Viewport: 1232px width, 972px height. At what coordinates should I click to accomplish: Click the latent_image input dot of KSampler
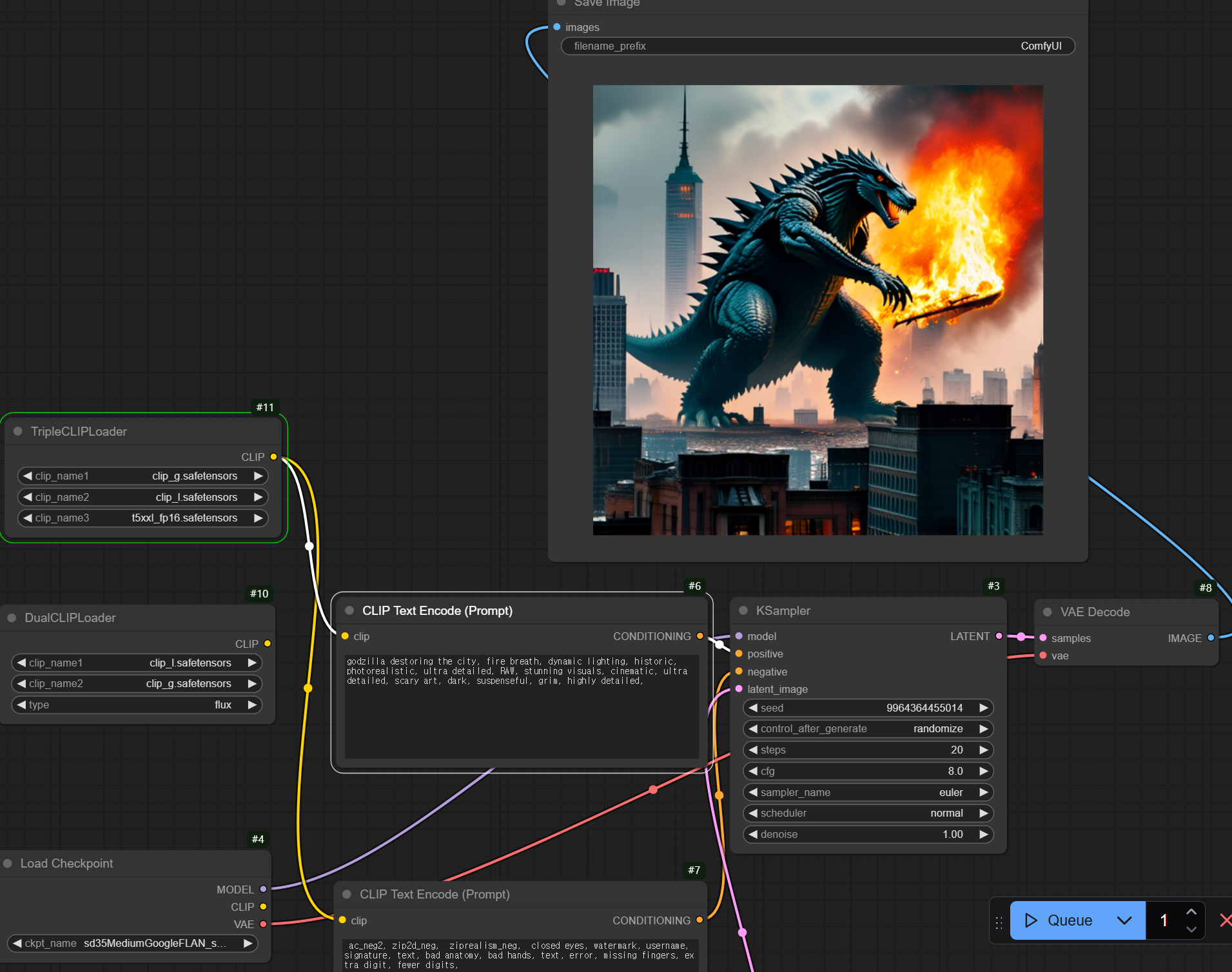click(739, 688)
